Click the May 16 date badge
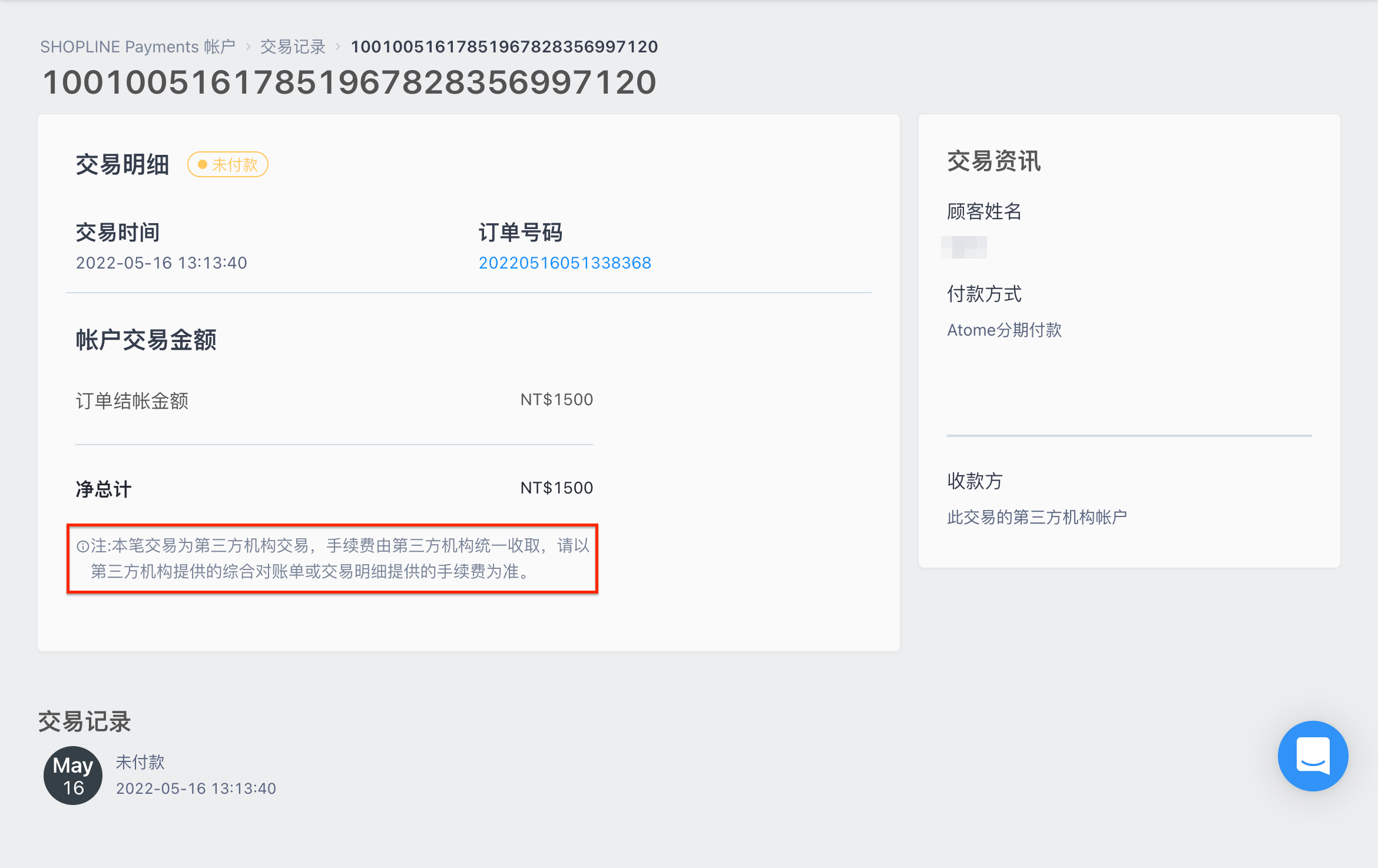Viewport: 1378px width, 868px height. [x=73, y=776]
